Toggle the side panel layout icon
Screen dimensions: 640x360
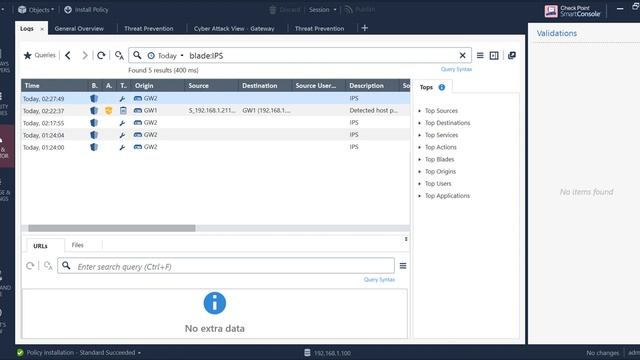[x=494, y=55]
